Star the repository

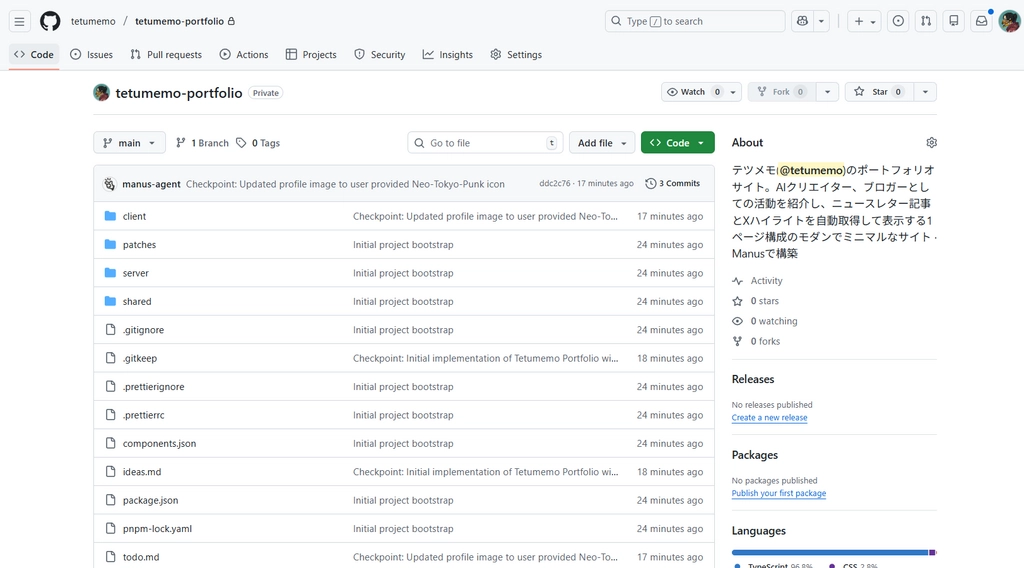pos(879,92)
